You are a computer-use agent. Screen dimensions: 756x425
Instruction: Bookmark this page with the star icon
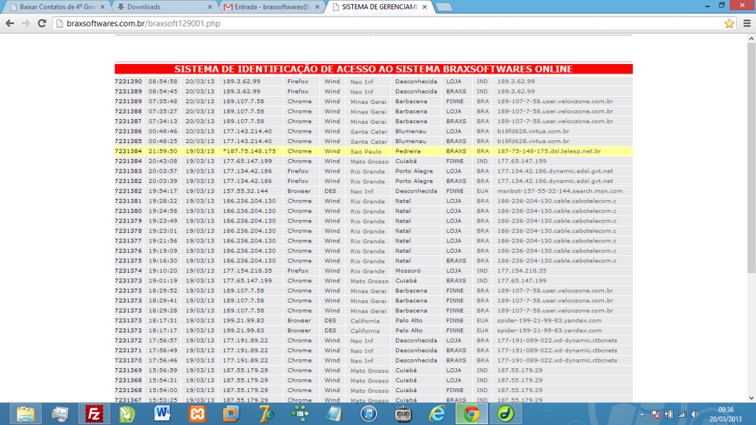click(x=729, y=23)
